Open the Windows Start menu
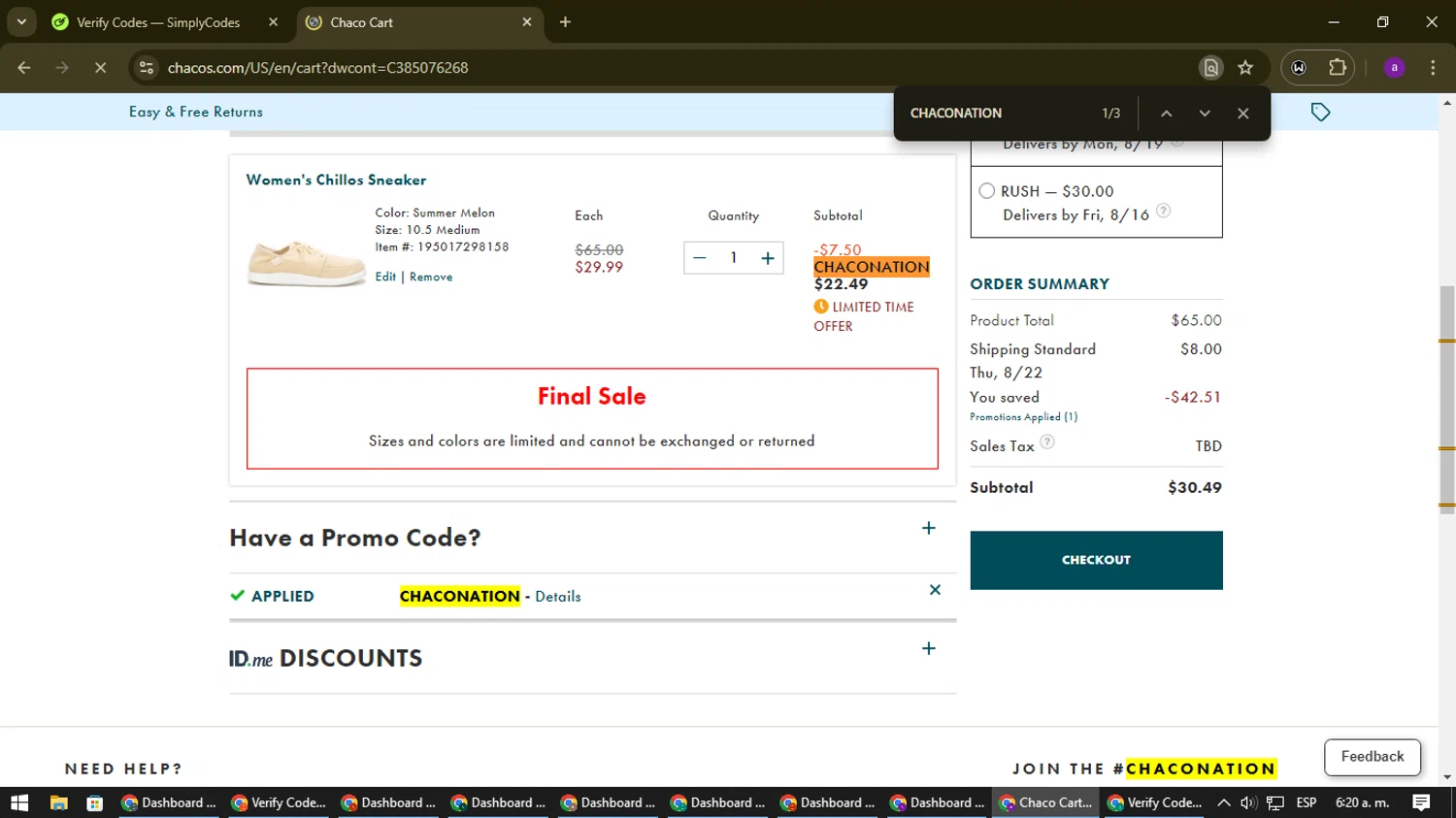 [19, 802]
